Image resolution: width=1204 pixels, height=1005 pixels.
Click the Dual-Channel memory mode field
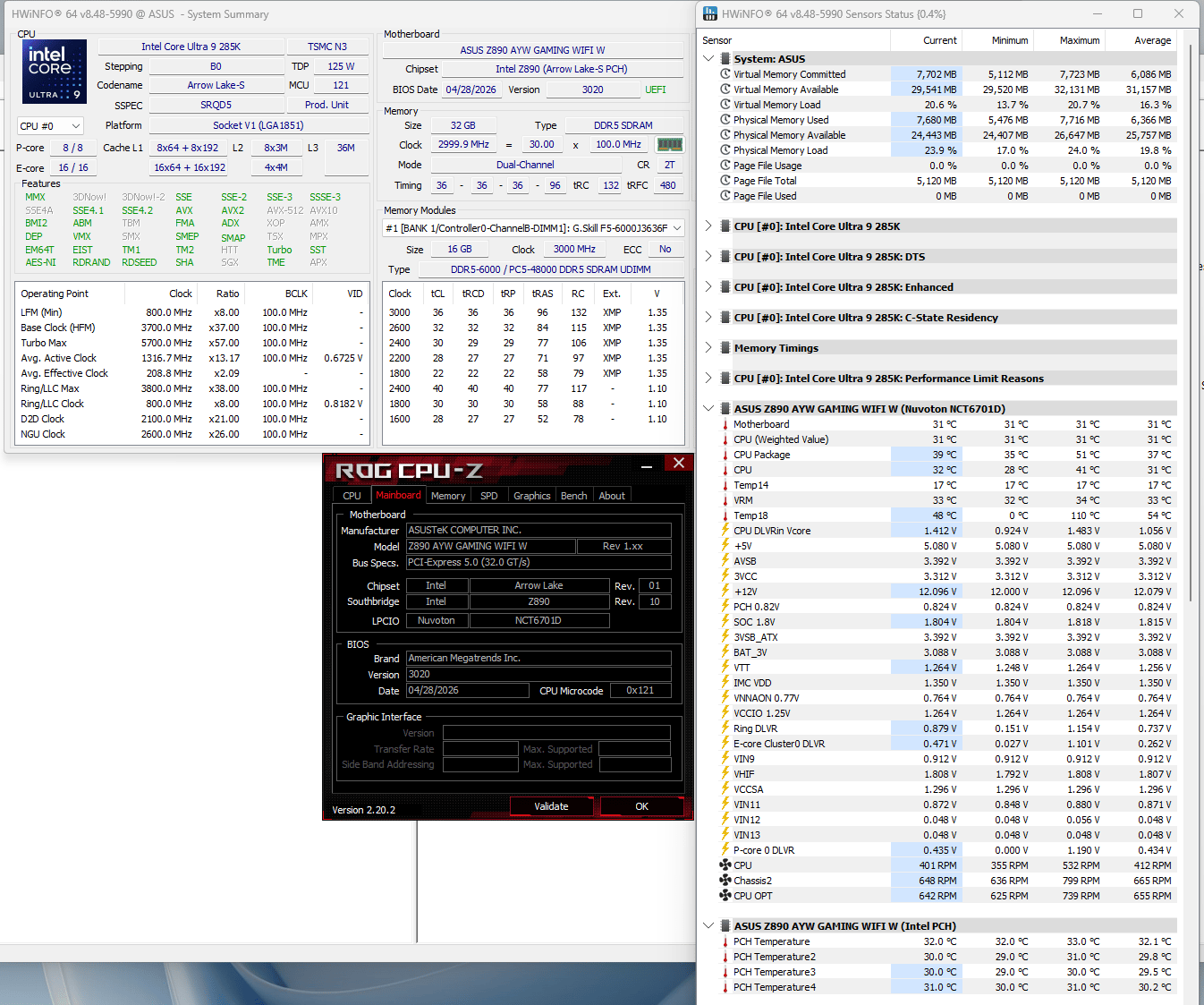point(525,165)
